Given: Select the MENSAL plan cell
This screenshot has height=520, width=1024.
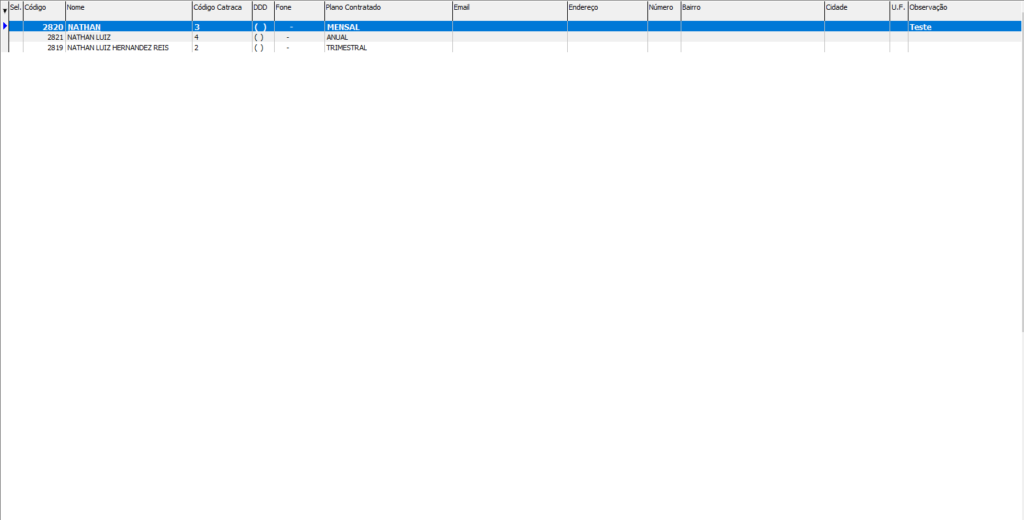Looking at the screenshot, I should [x=389, y=27].
